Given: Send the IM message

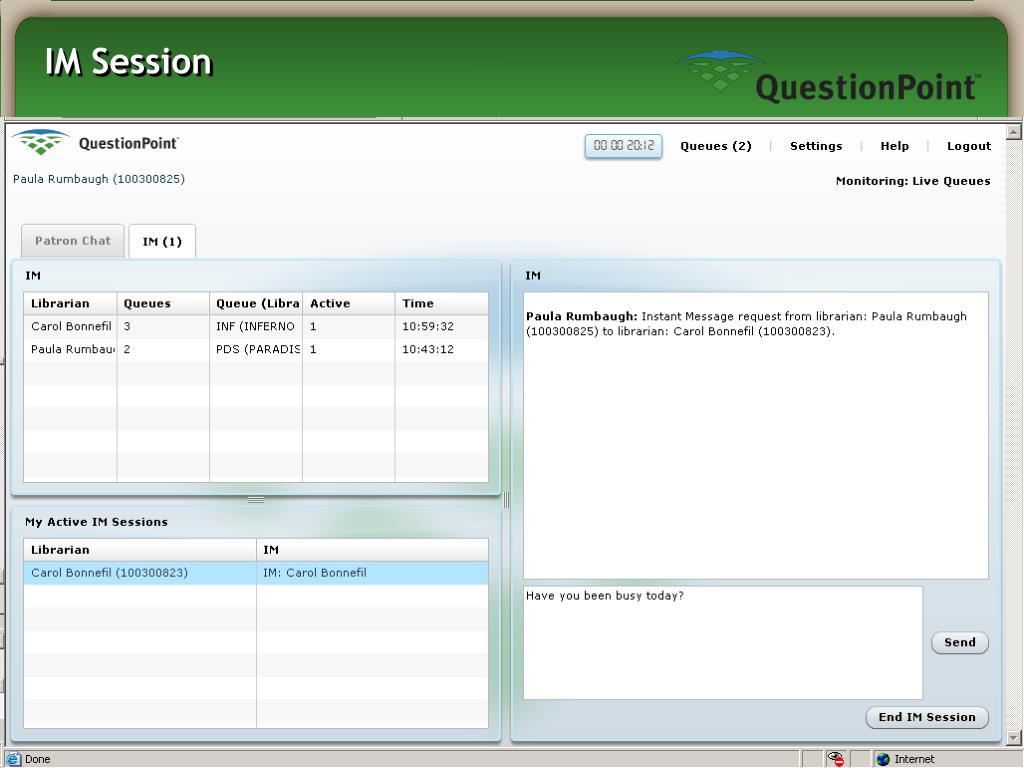Looking at the screenshot, I should click(x=959, y=642).
